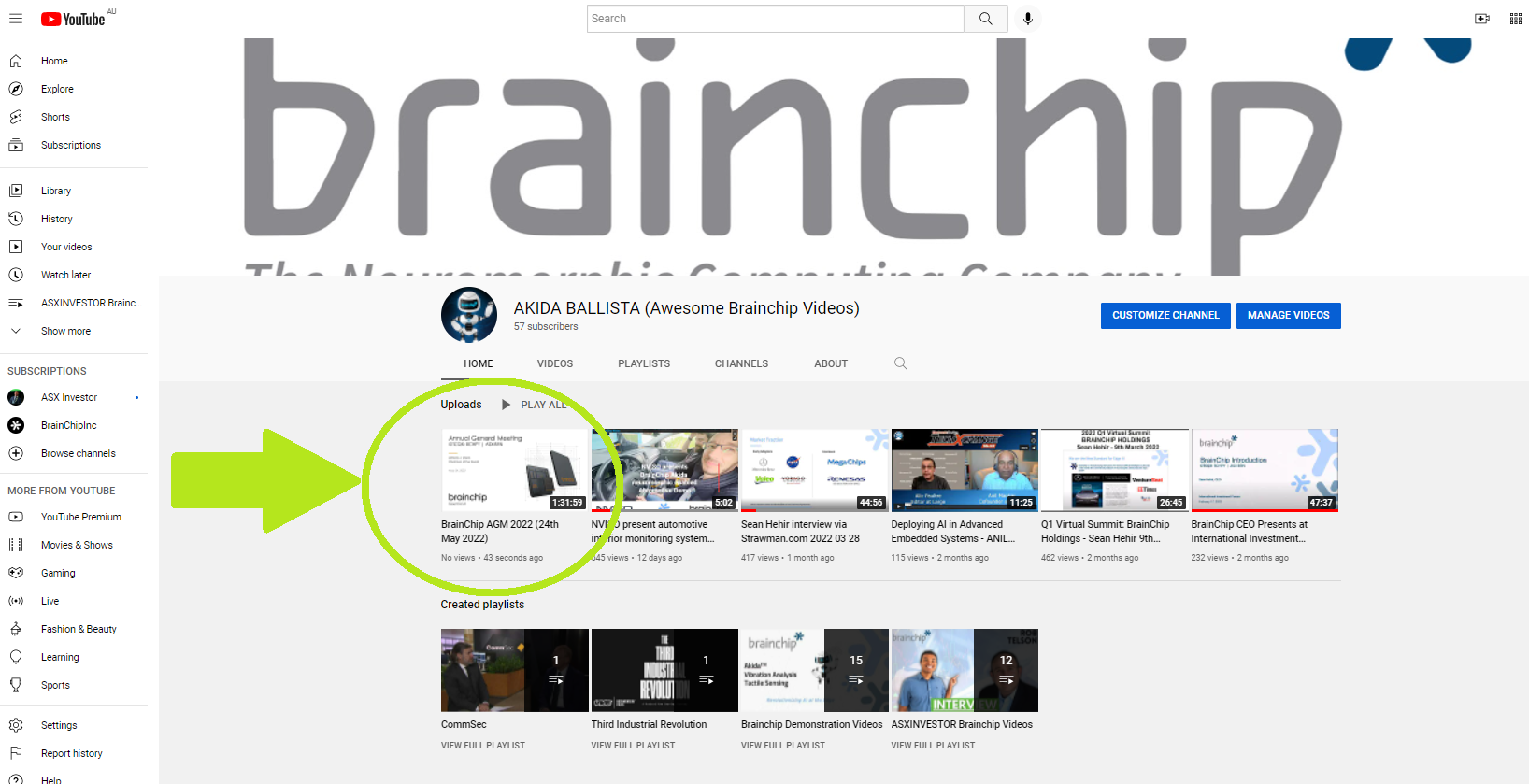The image size is (1529, 784).
Task: Open ASX Investor subscription channel
Action: [68, 397]
